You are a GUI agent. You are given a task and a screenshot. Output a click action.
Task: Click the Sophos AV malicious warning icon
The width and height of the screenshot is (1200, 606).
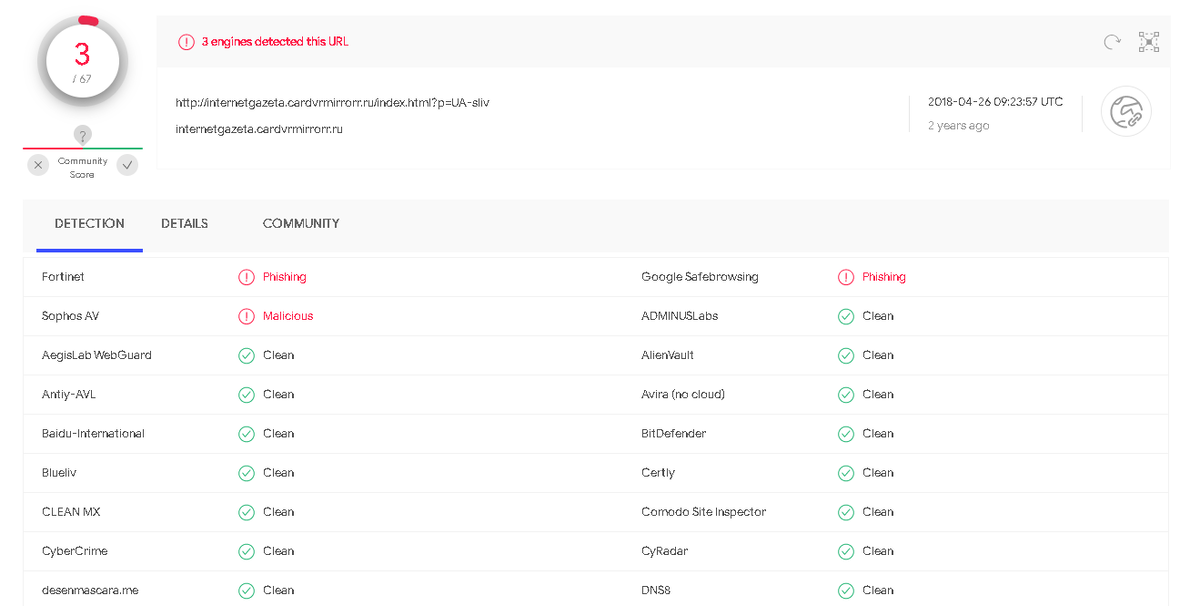tap(246, 316)
